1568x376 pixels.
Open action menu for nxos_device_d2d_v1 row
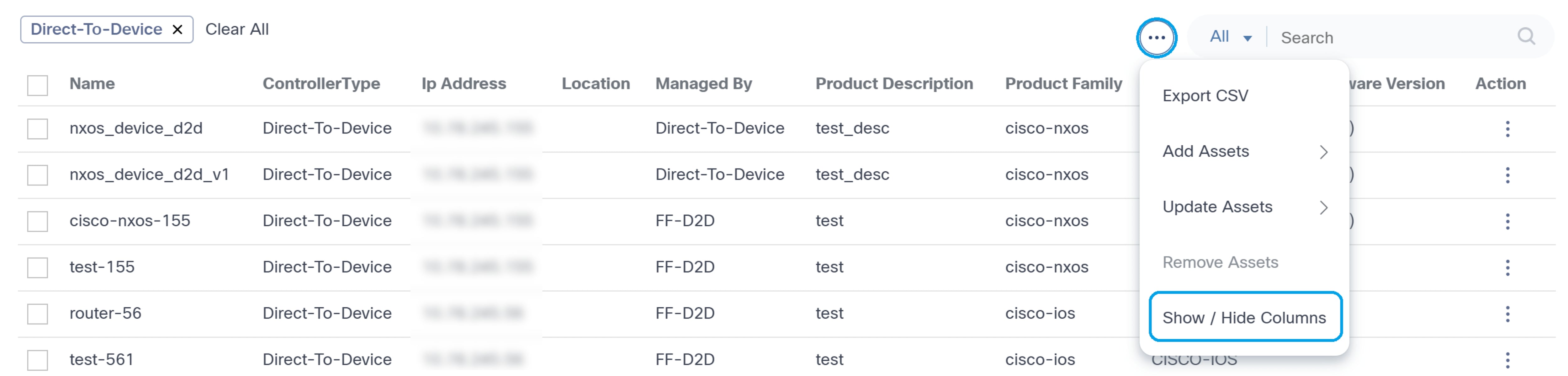pyautogui.click(x=1507, y=175)
